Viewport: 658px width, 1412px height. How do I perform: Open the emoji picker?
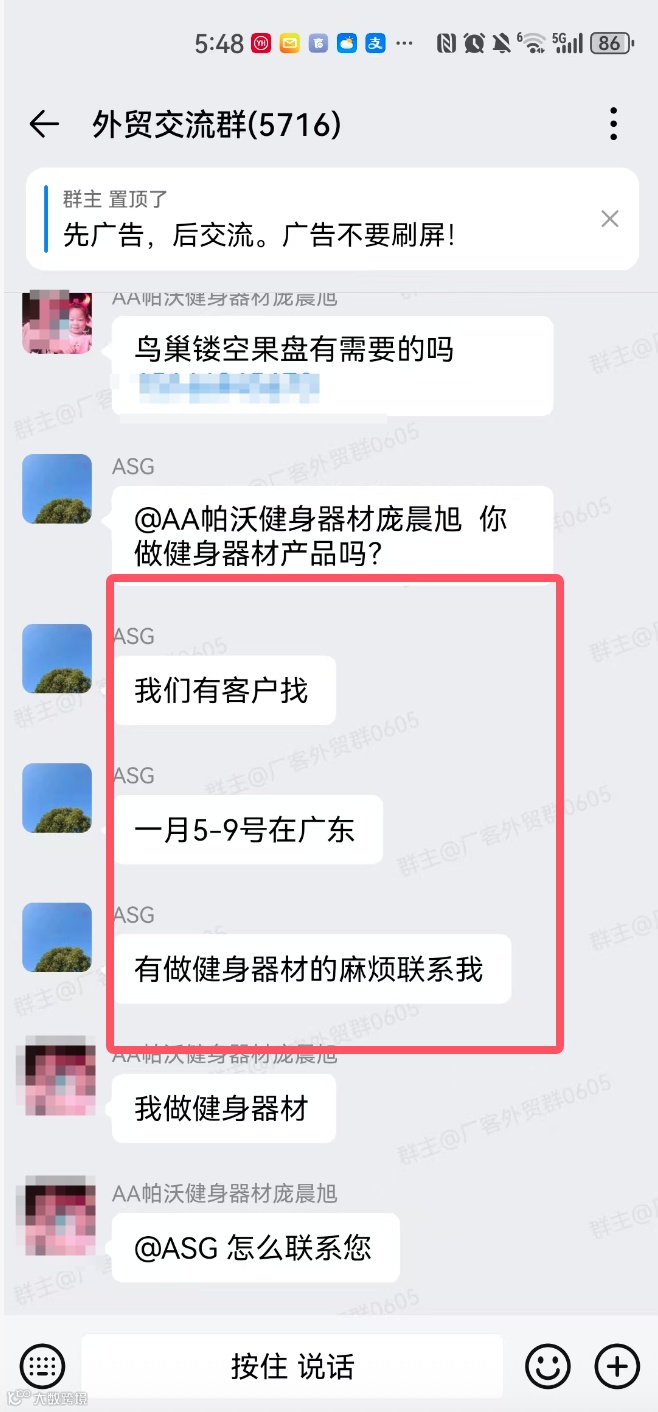[x=548, y=1366]
